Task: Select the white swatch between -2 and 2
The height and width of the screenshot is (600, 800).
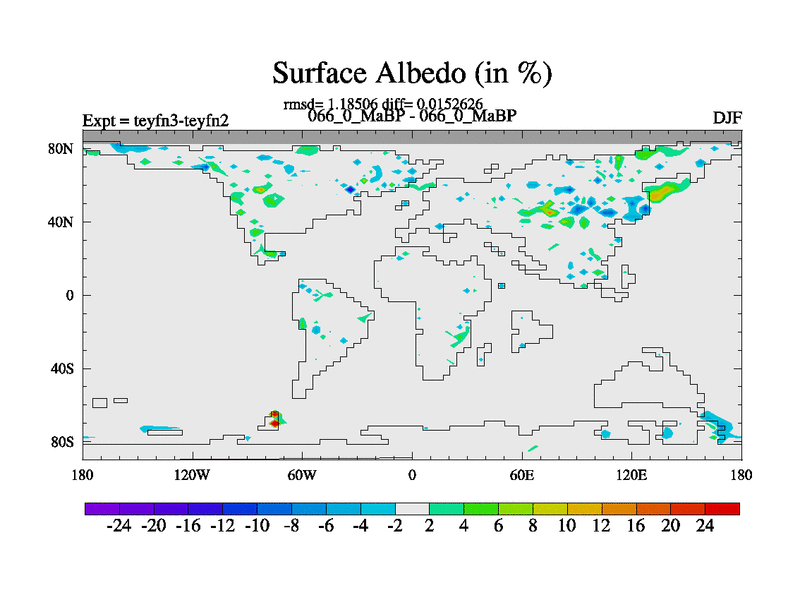Action: click(413, 509)
